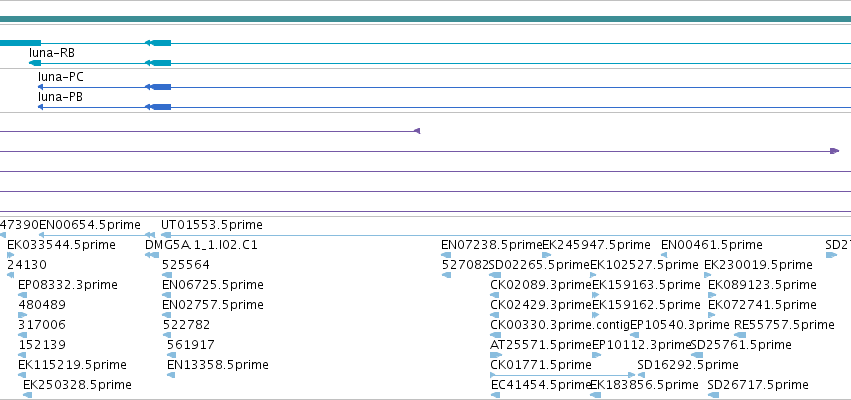Click the EK250328.5prime EST label
851x400 pixels.
tap(77, 385)
